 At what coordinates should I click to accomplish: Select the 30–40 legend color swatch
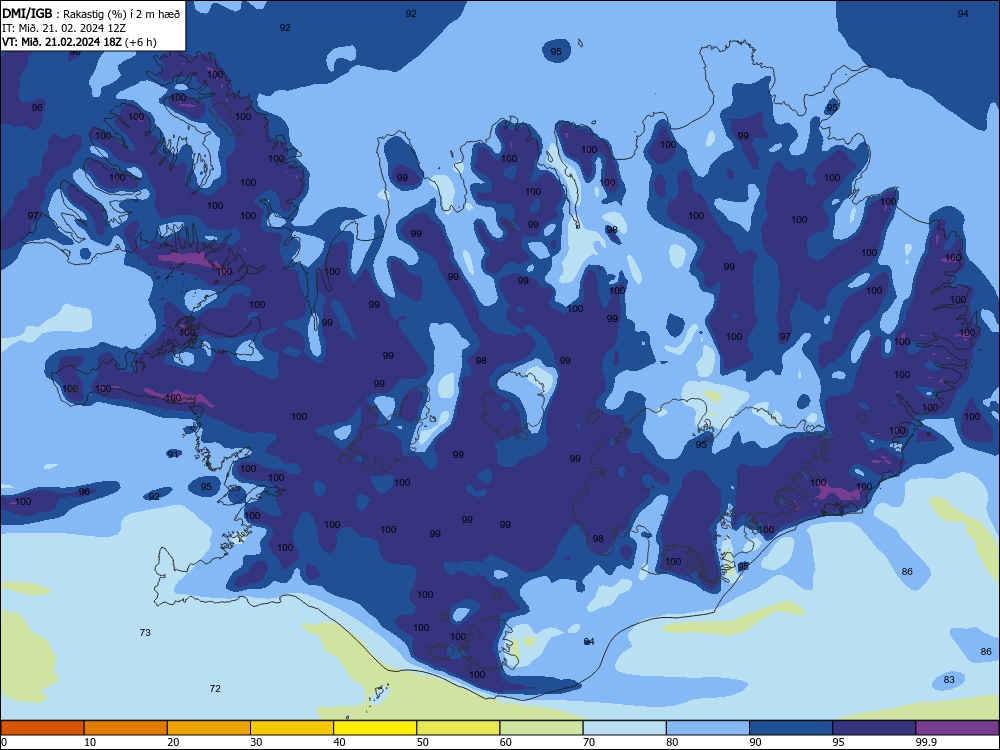click(292, 728)
